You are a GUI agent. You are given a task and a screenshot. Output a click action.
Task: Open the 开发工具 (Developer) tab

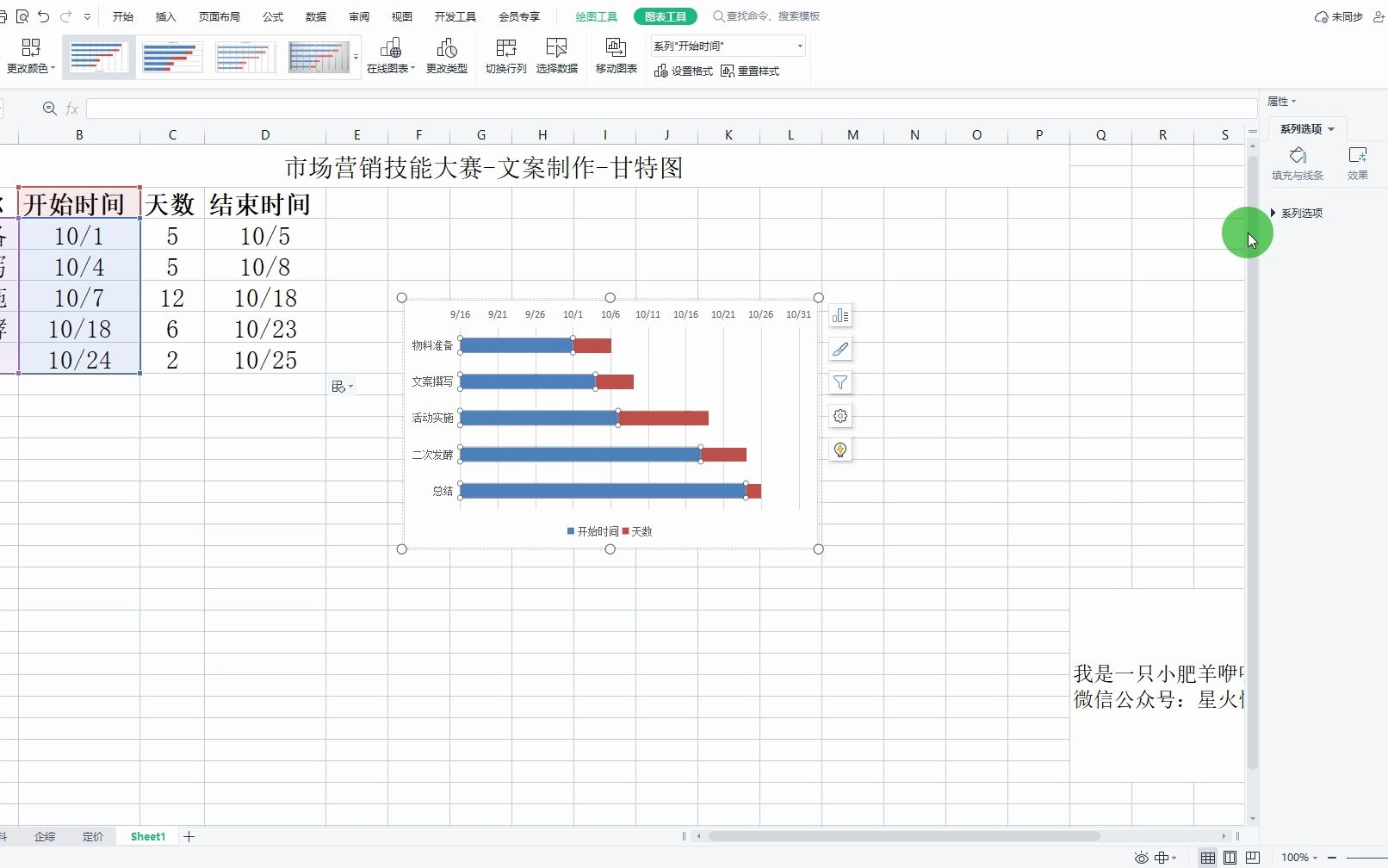click(x=455, y=16)
